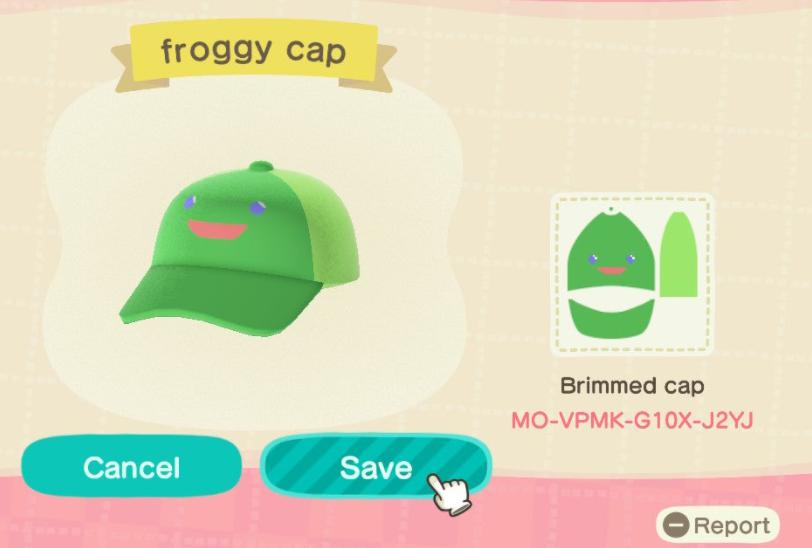This screenshot has width=812, height=548.
Task: Click the Brimmed cap label
Action: (x=632, y=385)
